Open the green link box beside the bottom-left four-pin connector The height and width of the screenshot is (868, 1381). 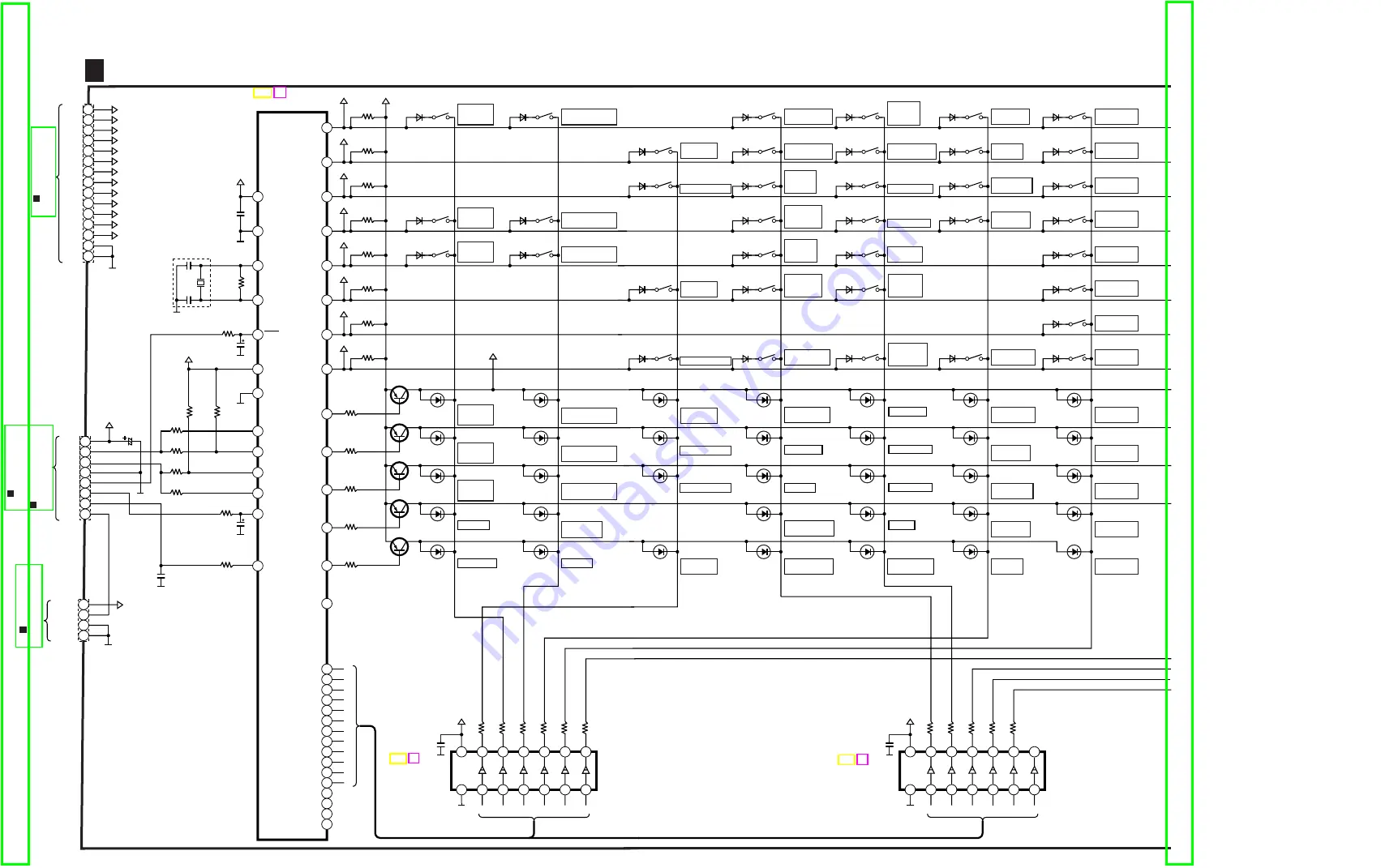(29, 605)
